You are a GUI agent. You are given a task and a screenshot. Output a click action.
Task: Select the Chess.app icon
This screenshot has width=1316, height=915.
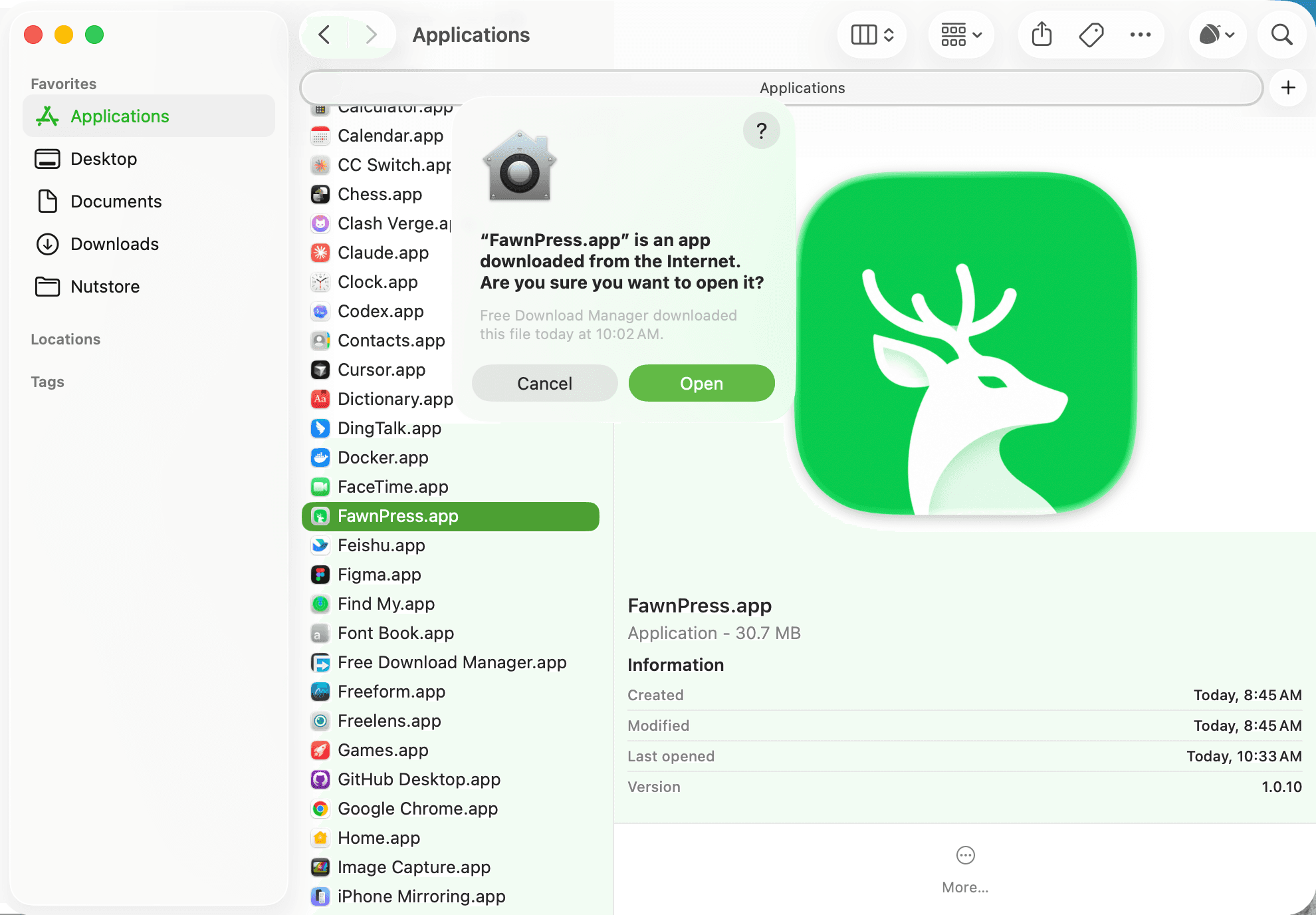coord(320,194)
